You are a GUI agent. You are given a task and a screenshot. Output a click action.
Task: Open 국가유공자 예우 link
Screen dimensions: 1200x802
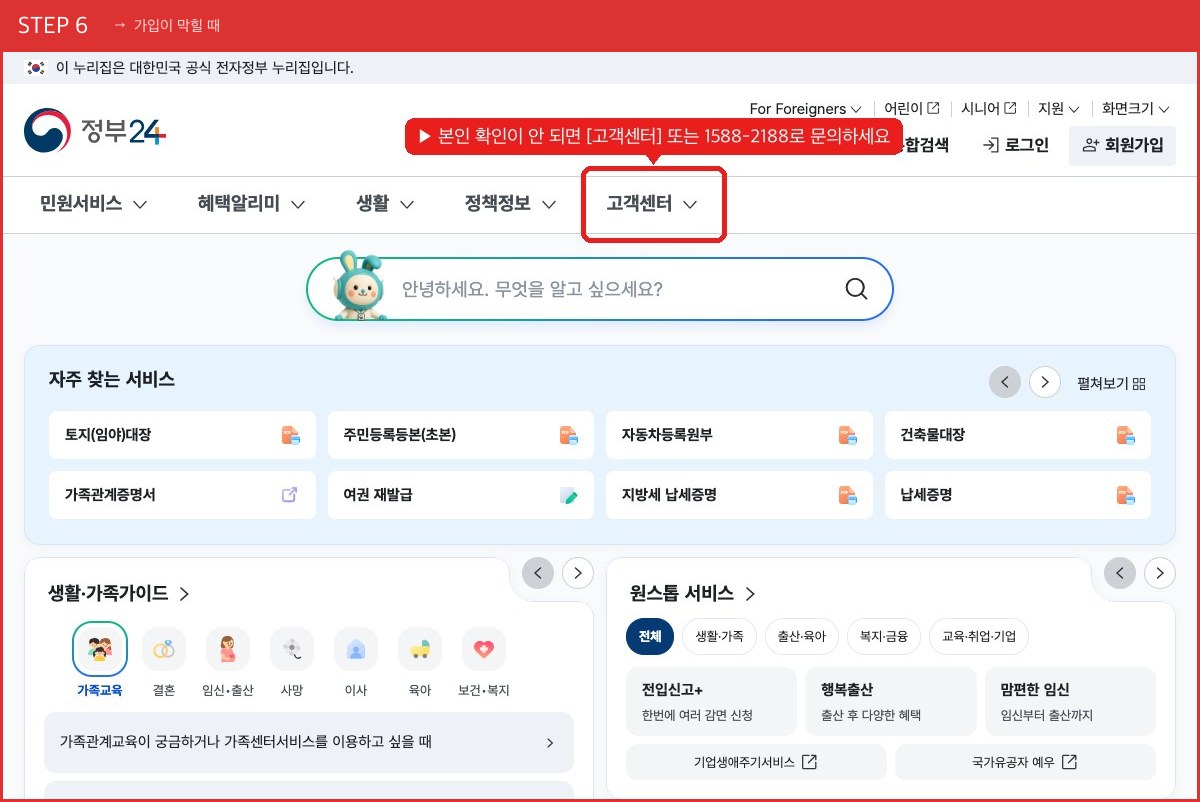point(1025,762)
